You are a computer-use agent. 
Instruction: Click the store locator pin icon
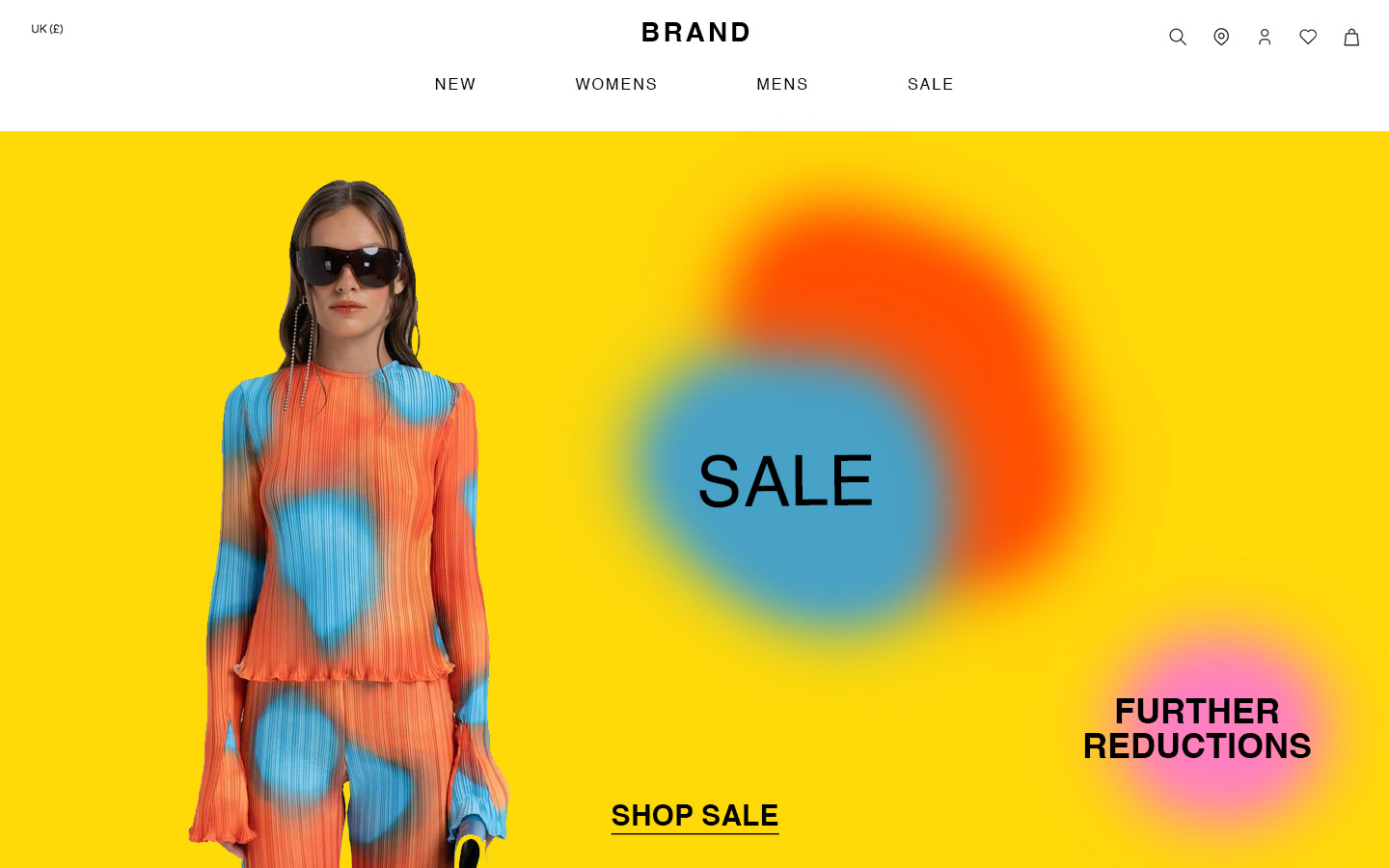pos(1221,37)
